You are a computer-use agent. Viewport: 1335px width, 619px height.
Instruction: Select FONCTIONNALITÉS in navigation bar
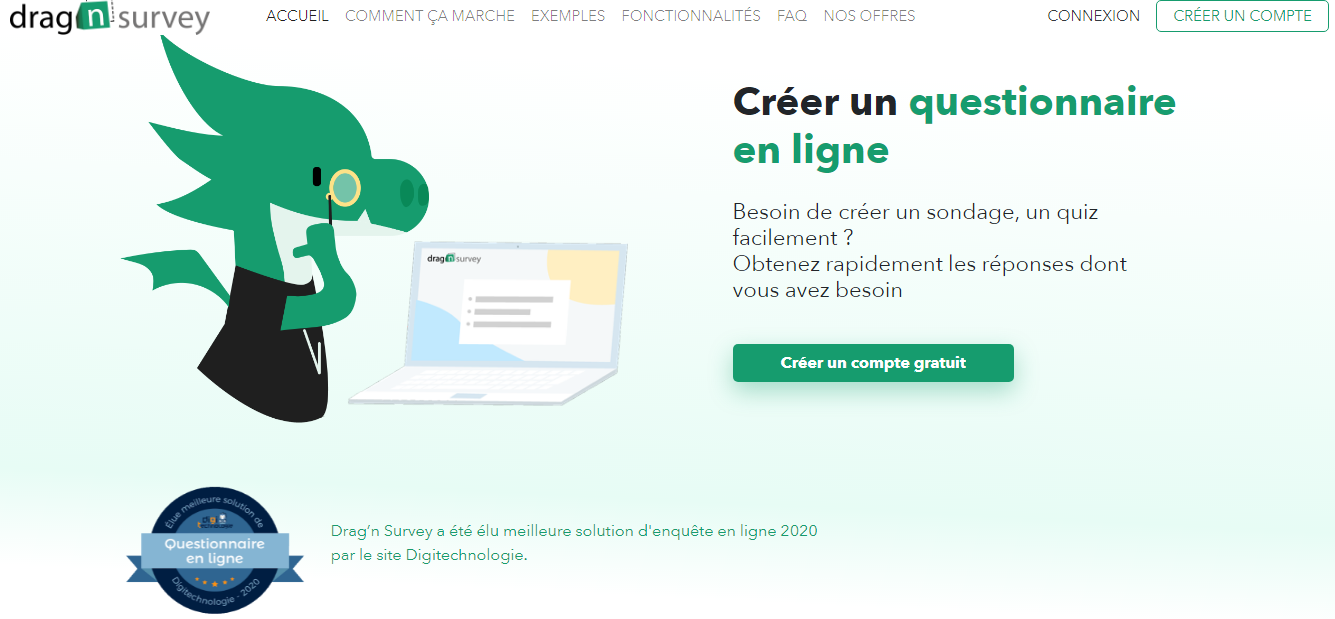pos(691,16)
